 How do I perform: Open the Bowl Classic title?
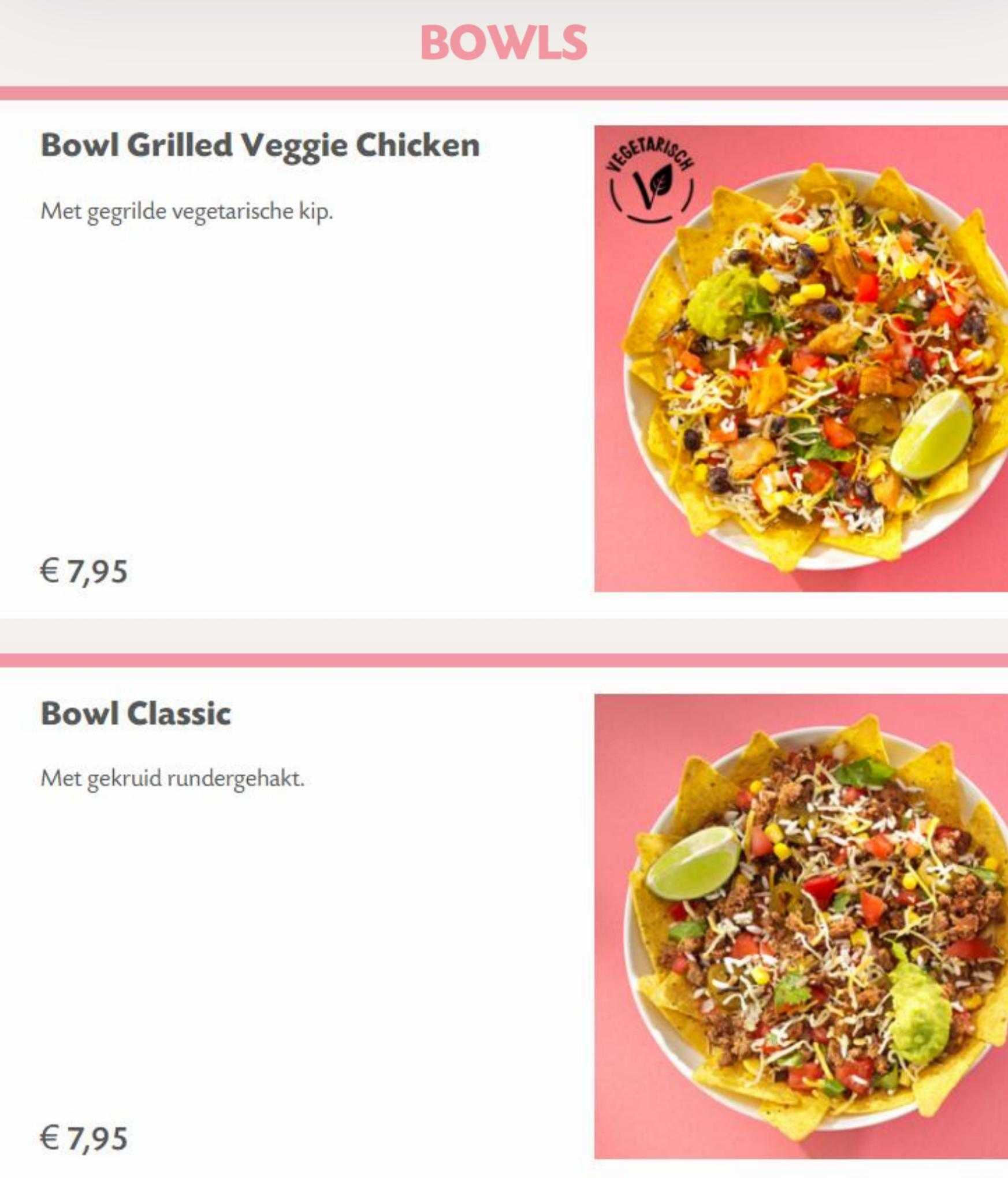136,713
